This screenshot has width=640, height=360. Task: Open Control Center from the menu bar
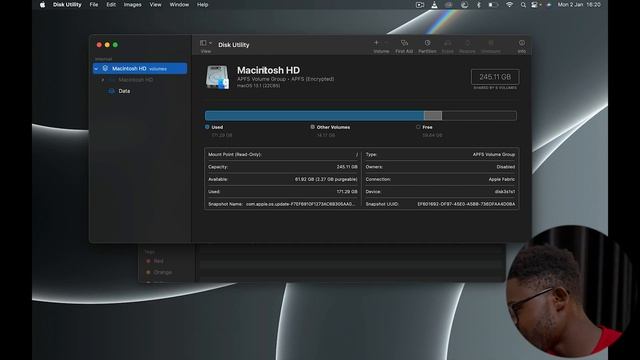pyautogui.click(x=534, y=5)
